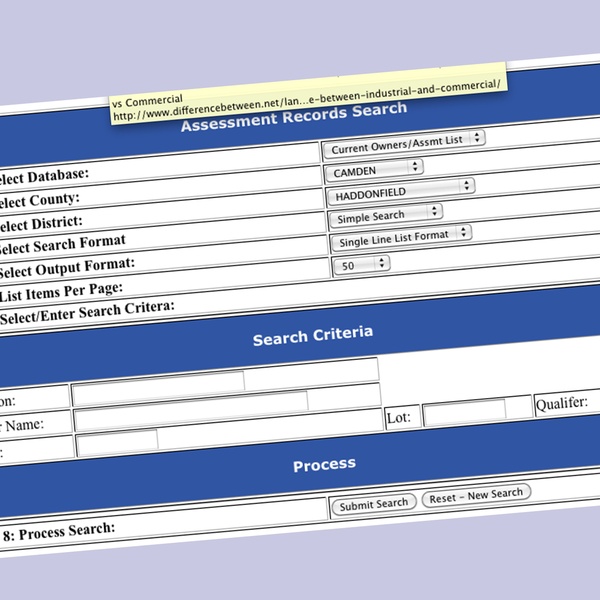
Task: Open the Single Line List Format dropdown
Action: tap(401, 238)
